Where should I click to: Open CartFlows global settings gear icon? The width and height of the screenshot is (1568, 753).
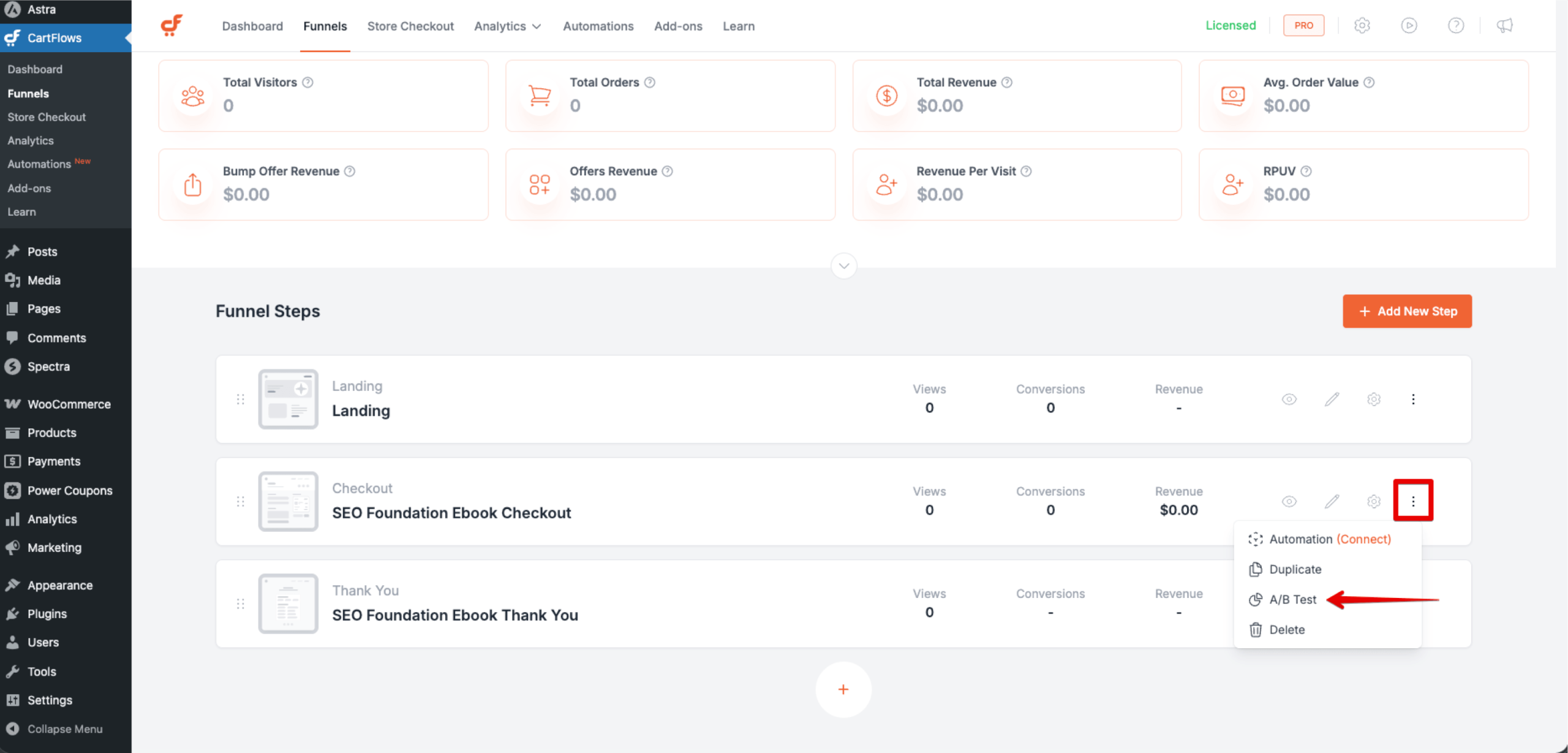tap(1362, 25)
